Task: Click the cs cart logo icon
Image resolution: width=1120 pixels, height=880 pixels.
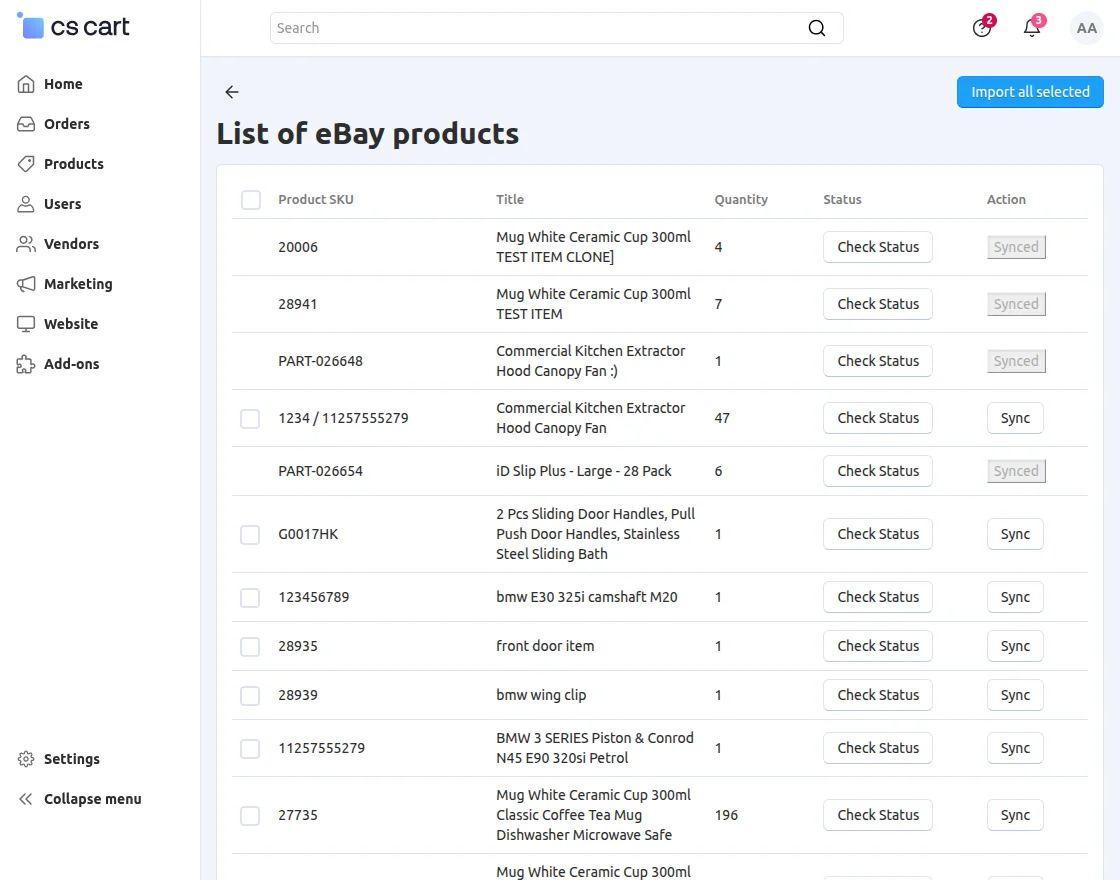Action: pyautogui.click(x=31, y=26)
